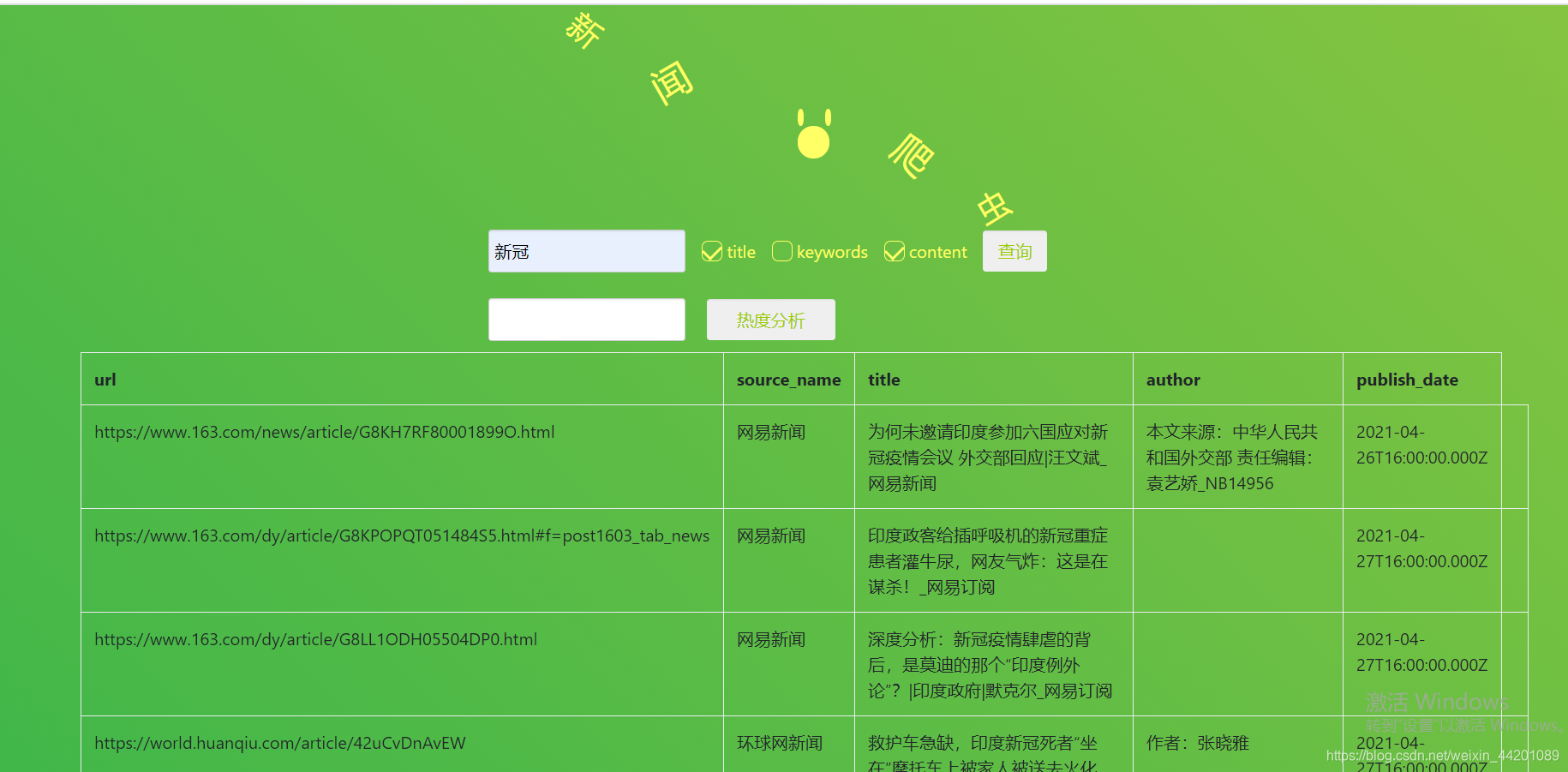Screen dimensions: 1568x772
Task: Click the 新 character in the heading
Action: click(x=585, y=31)
